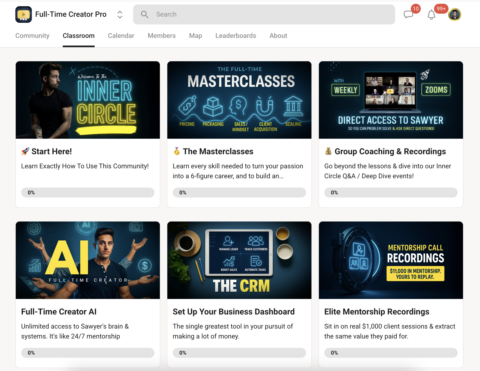The width and height of the screenshot is (480, 371).
Task: Click the Start Here! course title
Action: tap(52, 151)
